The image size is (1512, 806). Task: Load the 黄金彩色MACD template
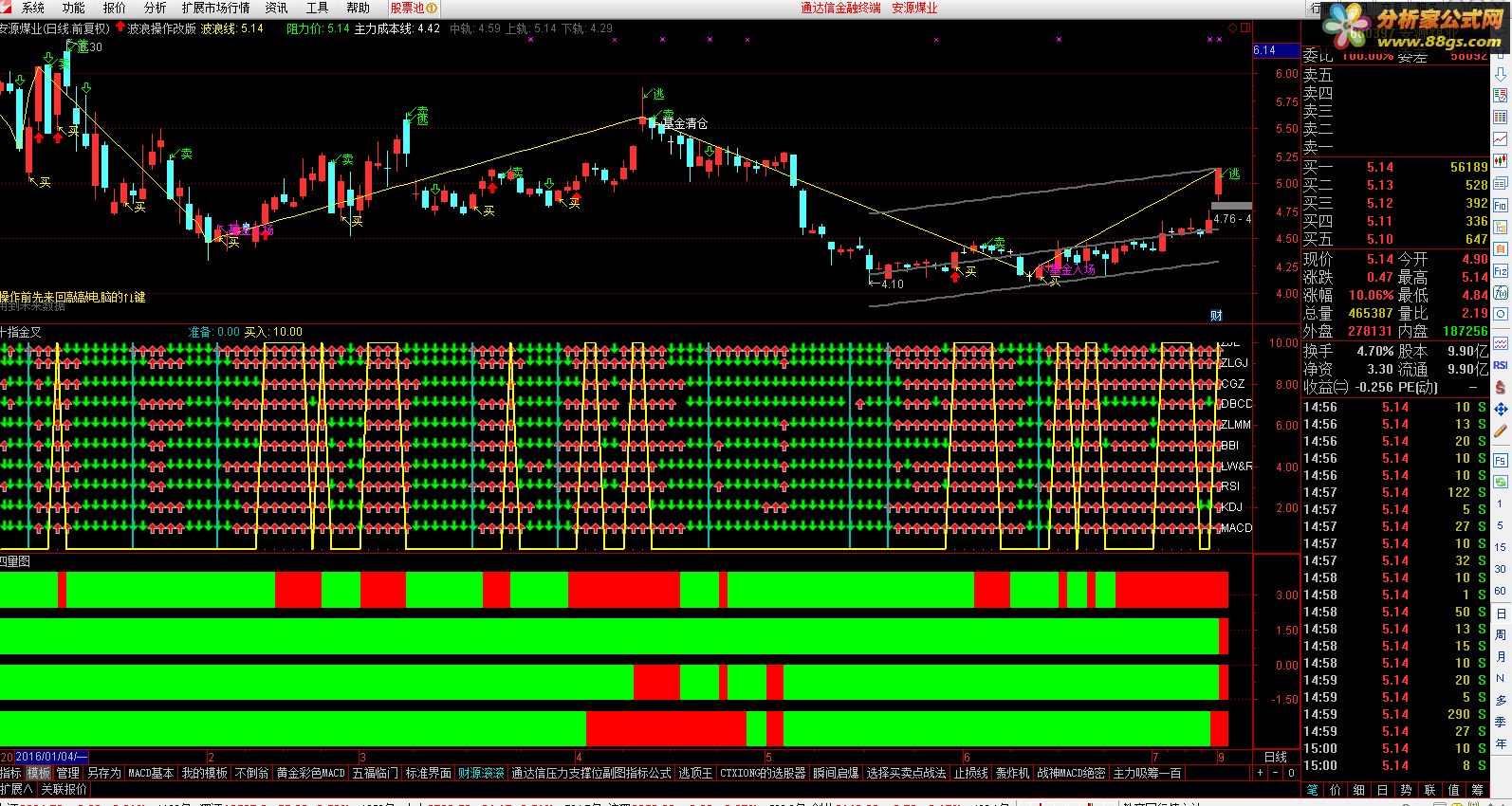tap(311, 773)
